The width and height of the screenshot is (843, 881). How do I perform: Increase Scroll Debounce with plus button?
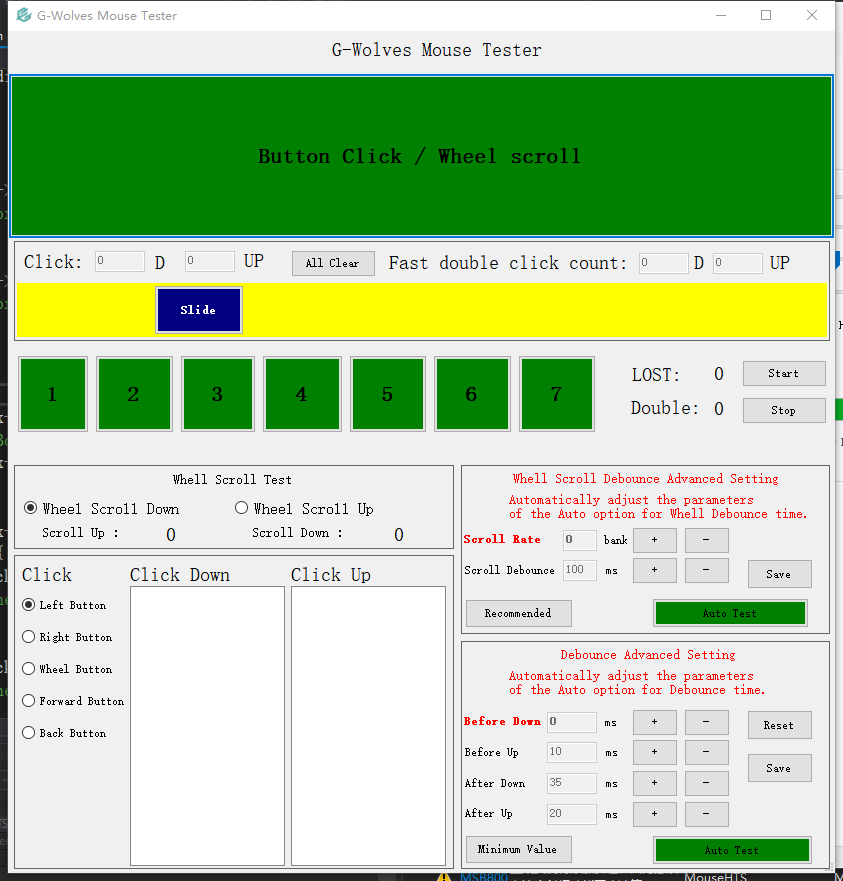pyautogui.click(x=655, y=570)
